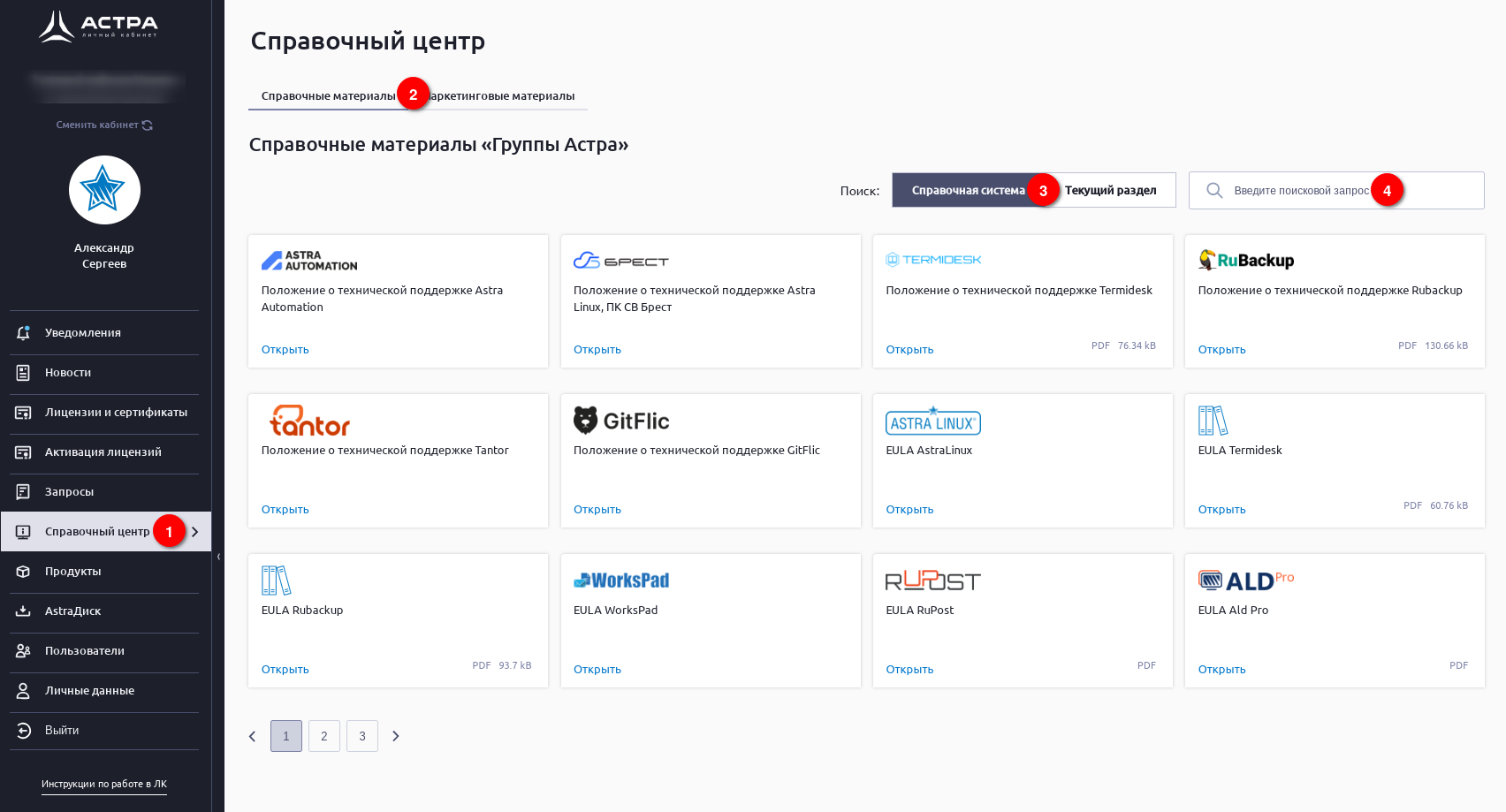Click the News sidebar icon
Screen dimensions: 1506x812
[x=24, y=373]
